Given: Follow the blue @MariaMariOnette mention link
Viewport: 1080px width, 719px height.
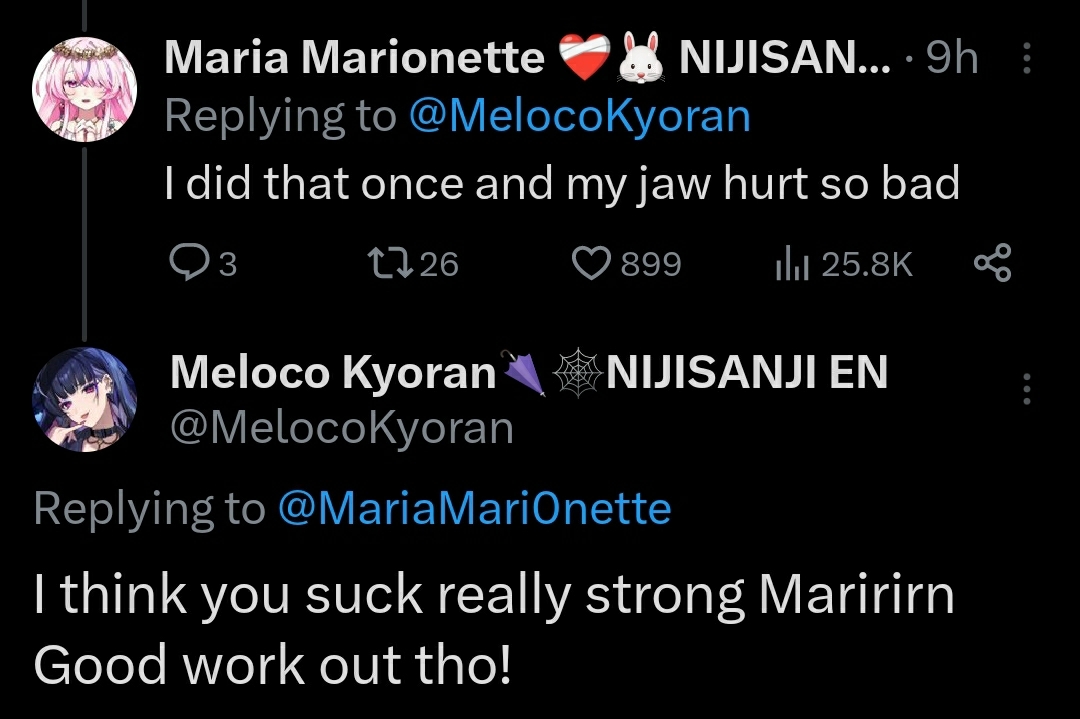Looking at the screenshot, I should (473, 509).
